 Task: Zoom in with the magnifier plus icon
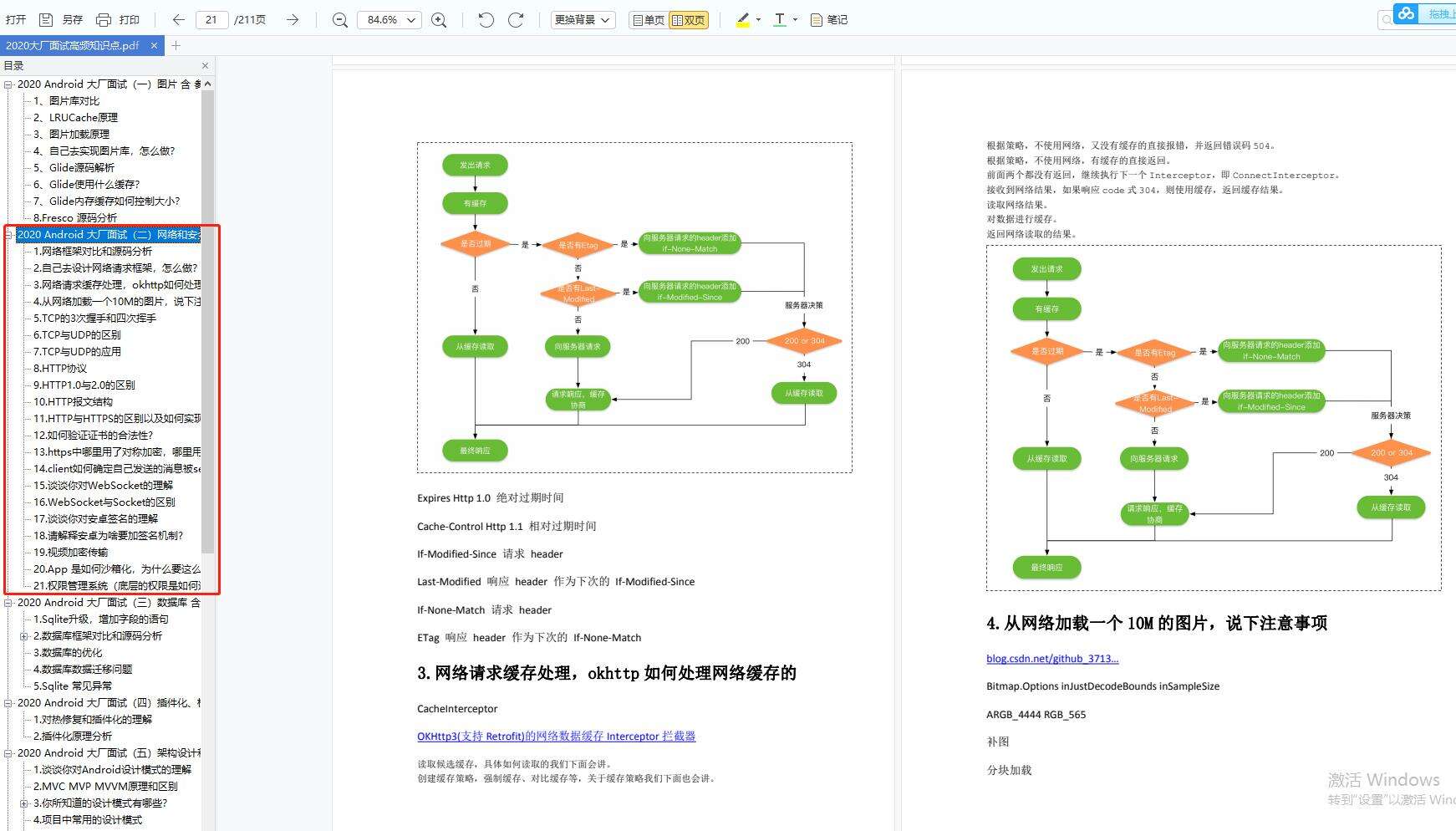(439, 18)
